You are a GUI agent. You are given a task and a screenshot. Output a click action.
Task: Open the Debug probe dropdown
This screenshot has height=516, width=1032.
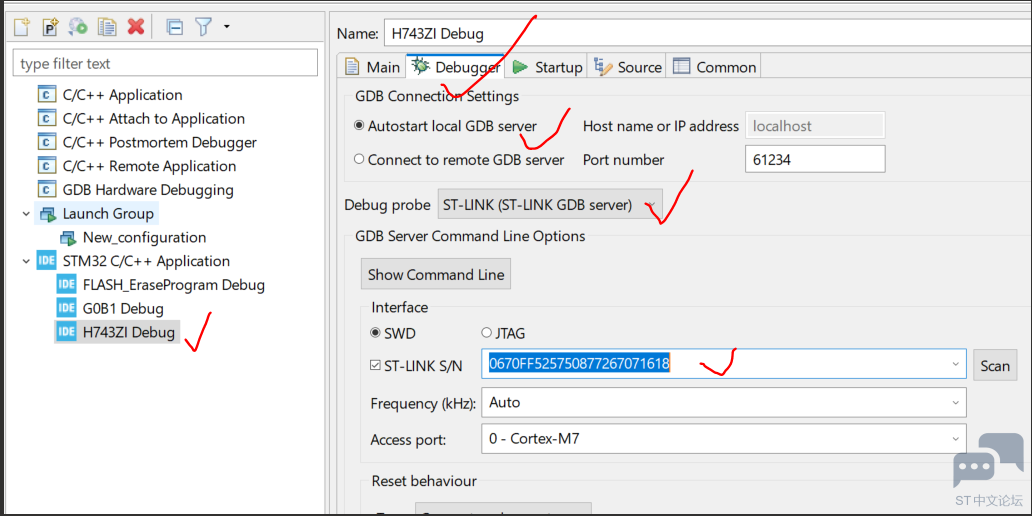pyautogui.click(x=550, y=205)
